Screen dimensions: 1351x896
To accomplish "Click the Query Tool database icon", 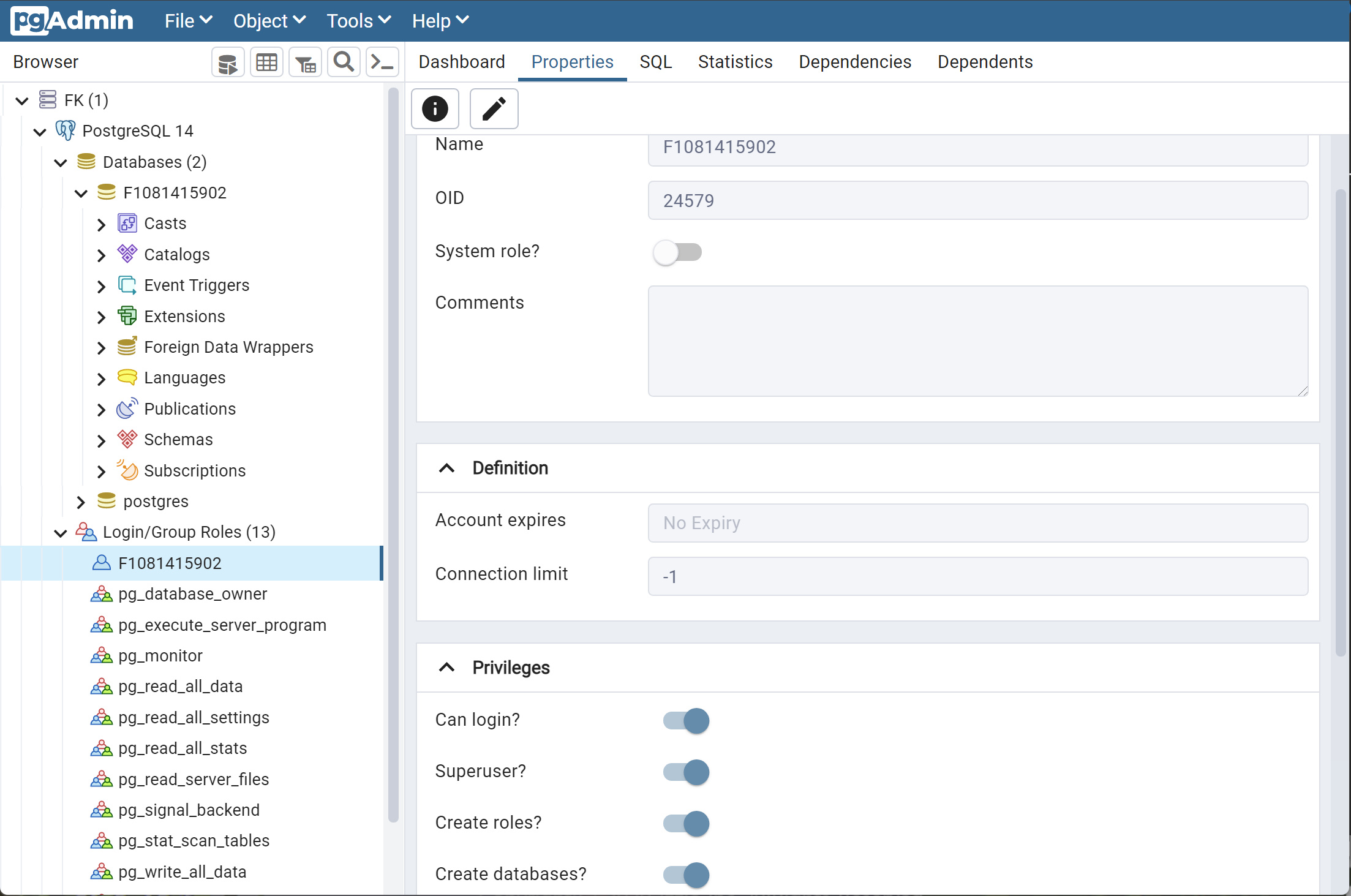I will tap(228, 62).
